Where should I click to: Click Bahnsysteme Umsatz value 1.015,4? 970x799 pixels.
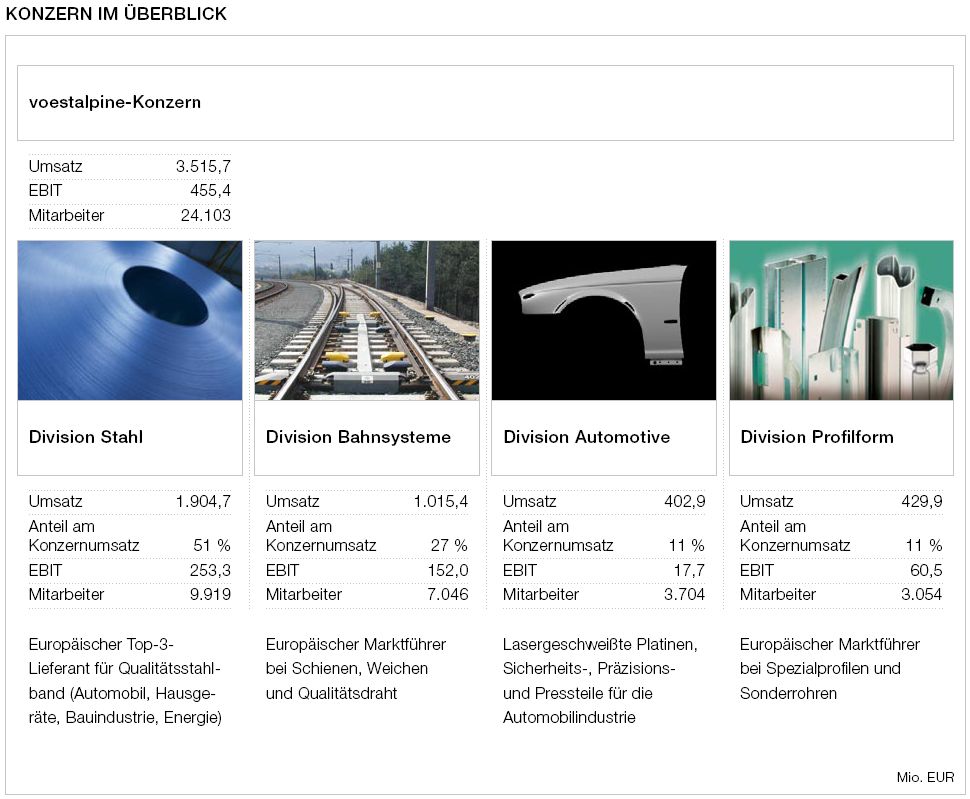click(x=440, y=501)
